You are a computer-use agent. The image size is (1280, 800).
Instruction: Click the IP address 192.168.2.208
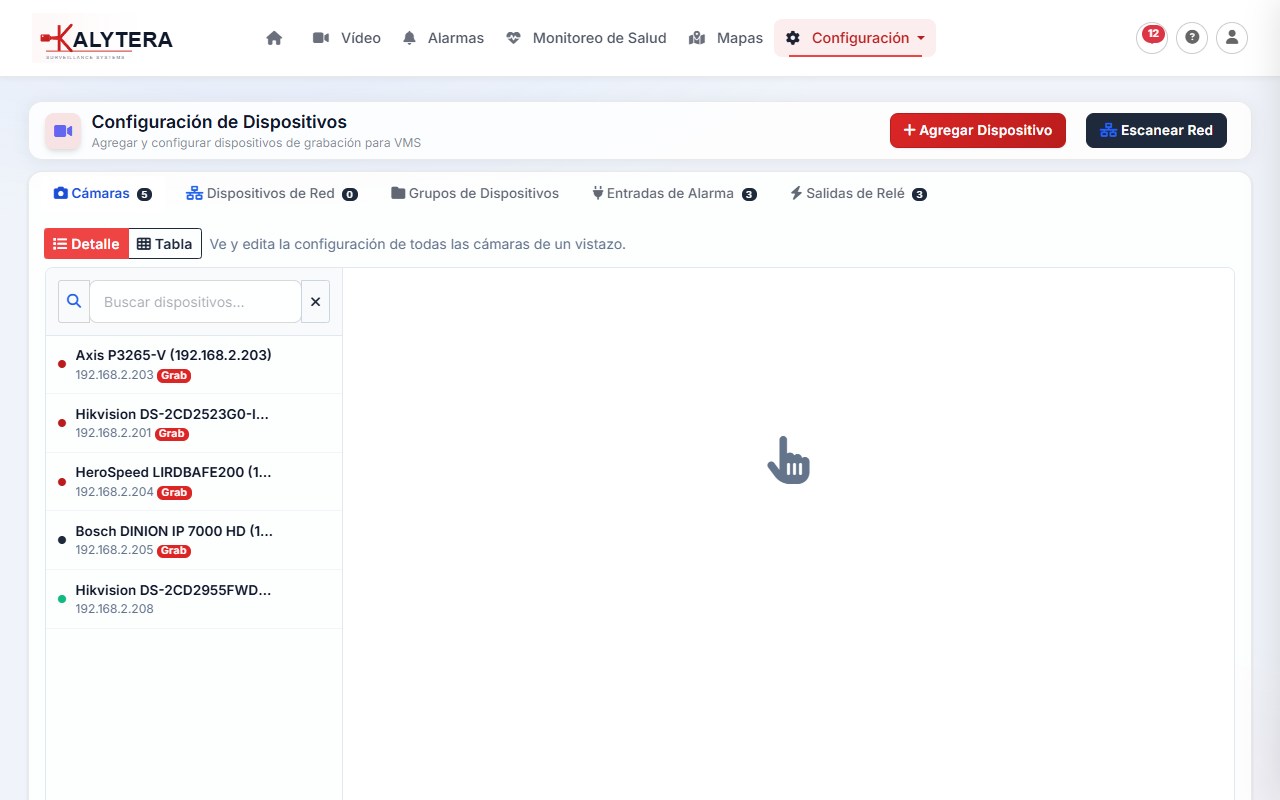(115, 609)
